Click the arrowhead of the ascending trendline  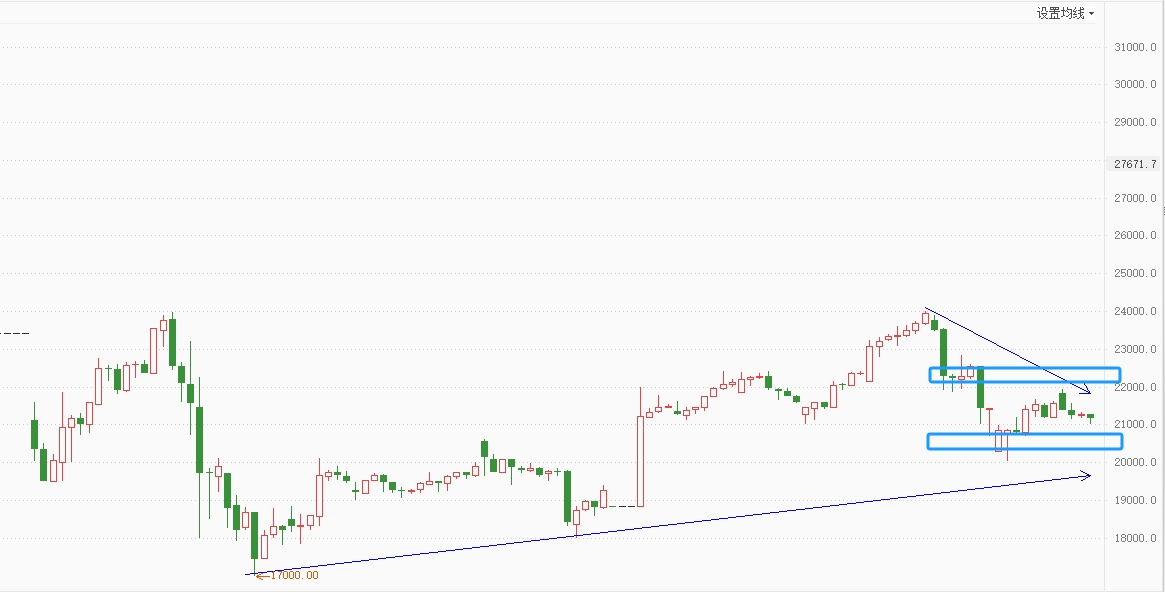pyautogui.click(x=1086, y=475)
